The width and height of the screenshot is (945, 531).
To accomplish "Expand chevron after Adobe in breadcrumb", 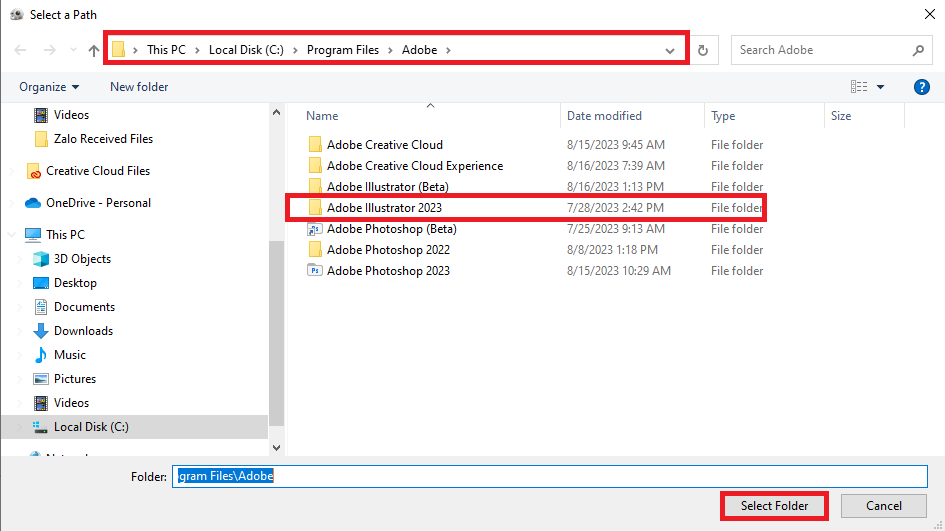I will coord(448,50).
